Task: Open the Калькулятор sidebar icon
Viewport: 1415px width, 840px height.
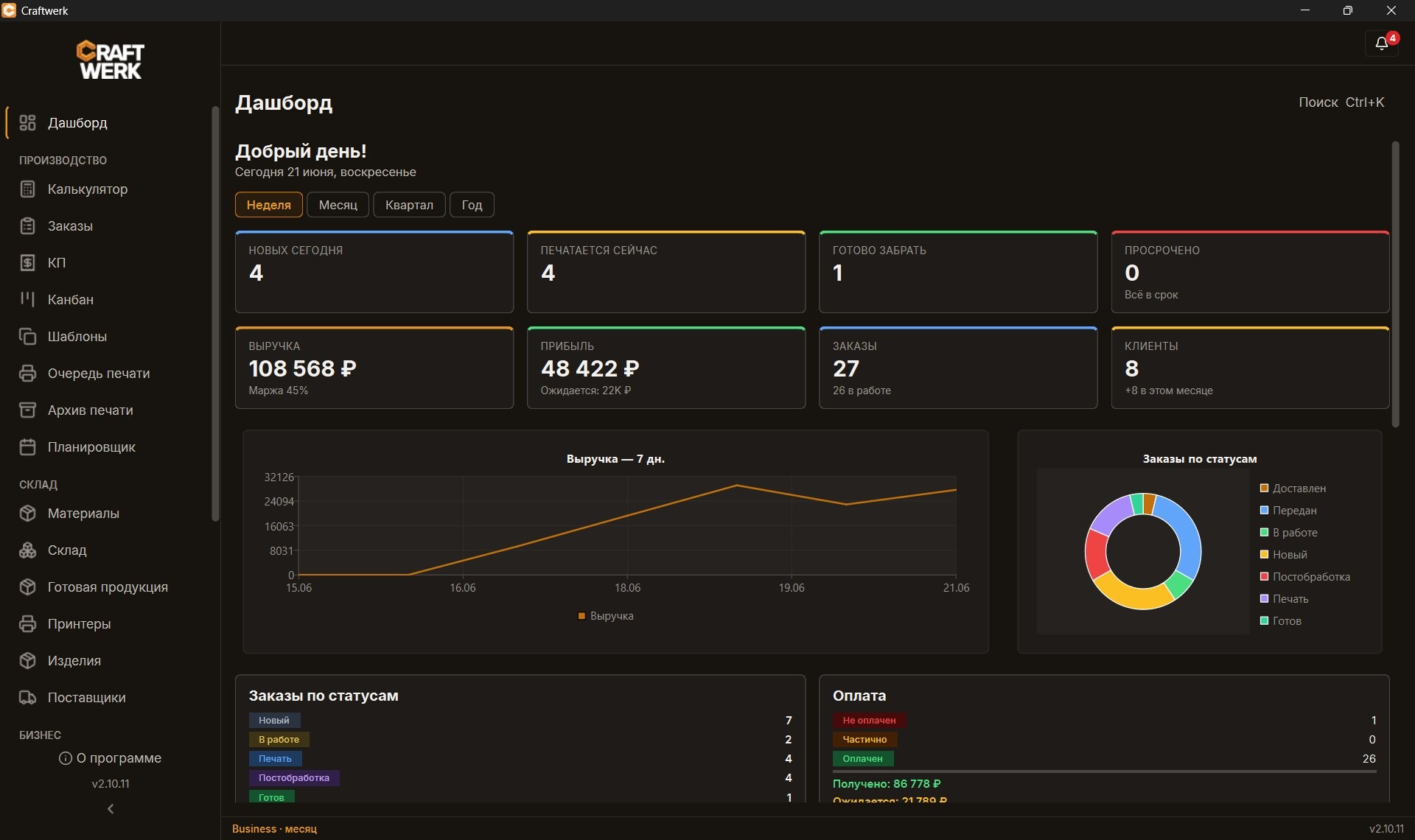Action: point(27,189)
